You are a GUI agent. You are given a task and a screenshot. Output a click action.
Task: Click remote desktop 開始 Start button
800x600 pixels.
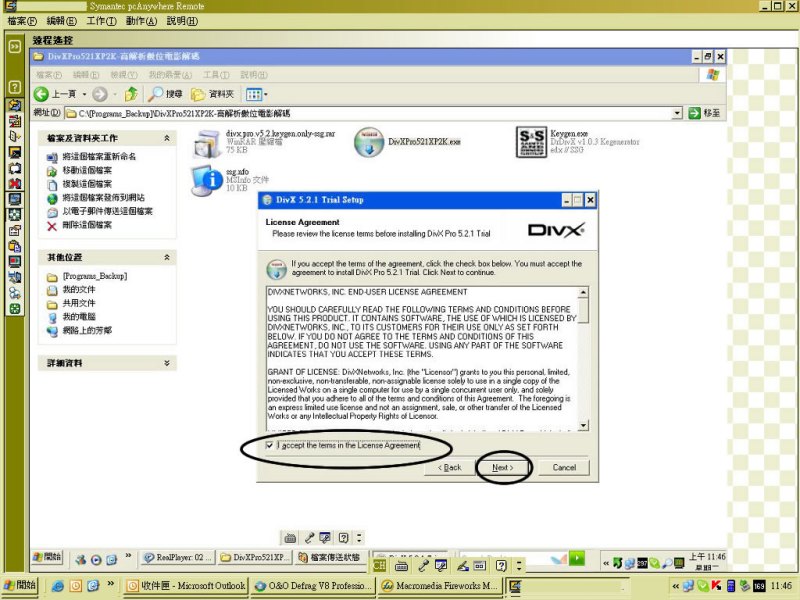(x=47, y=557)
